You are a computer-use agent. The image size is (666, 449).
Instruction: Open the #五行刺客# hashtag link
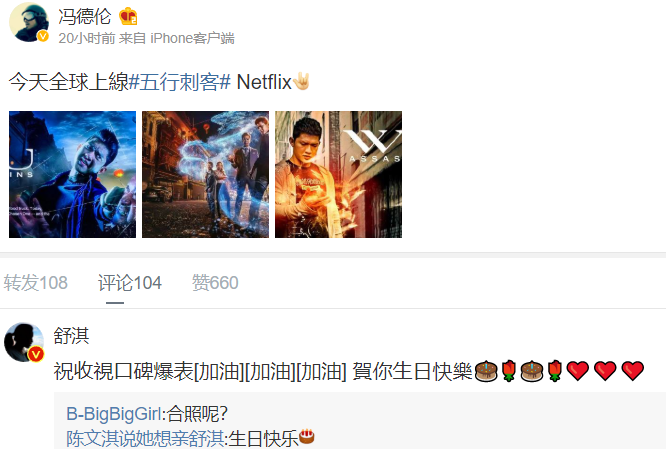pos(180,82)
